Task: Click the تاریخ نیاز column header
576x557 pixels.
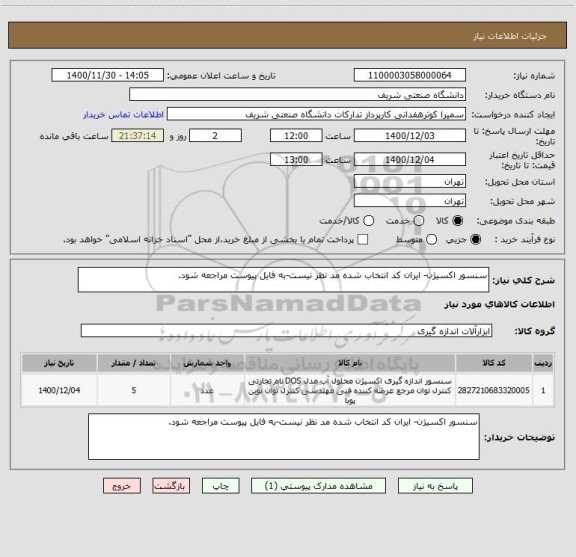Action: 59,363
